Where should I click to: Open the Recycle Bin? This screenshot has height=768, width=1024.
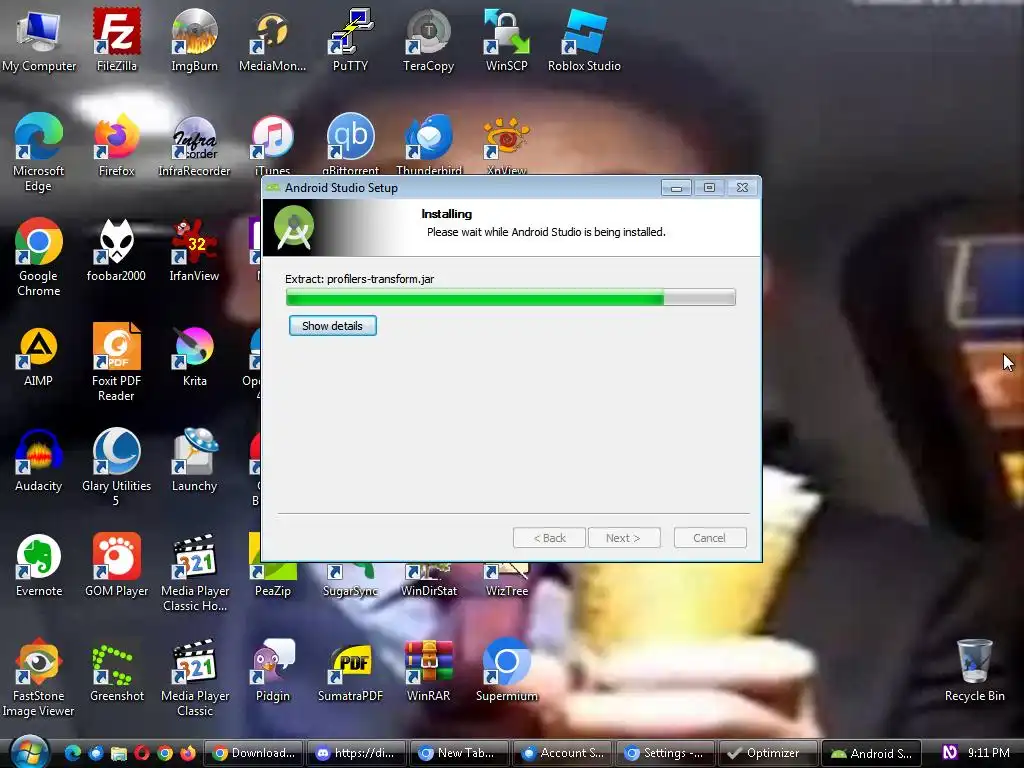974,670
